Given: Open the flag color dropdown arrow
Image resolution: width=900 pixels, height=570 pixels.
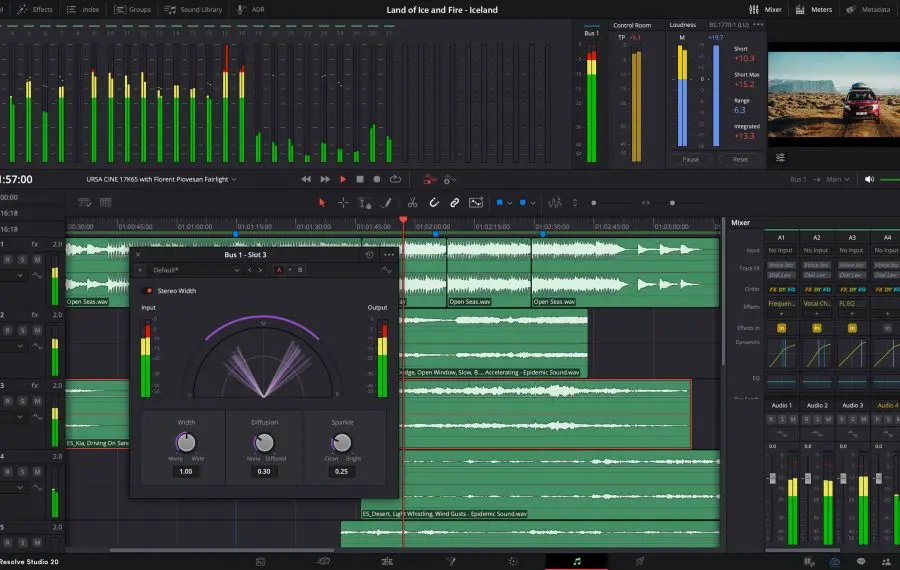Looking at the screenshot, I should (x=510, y=203).
